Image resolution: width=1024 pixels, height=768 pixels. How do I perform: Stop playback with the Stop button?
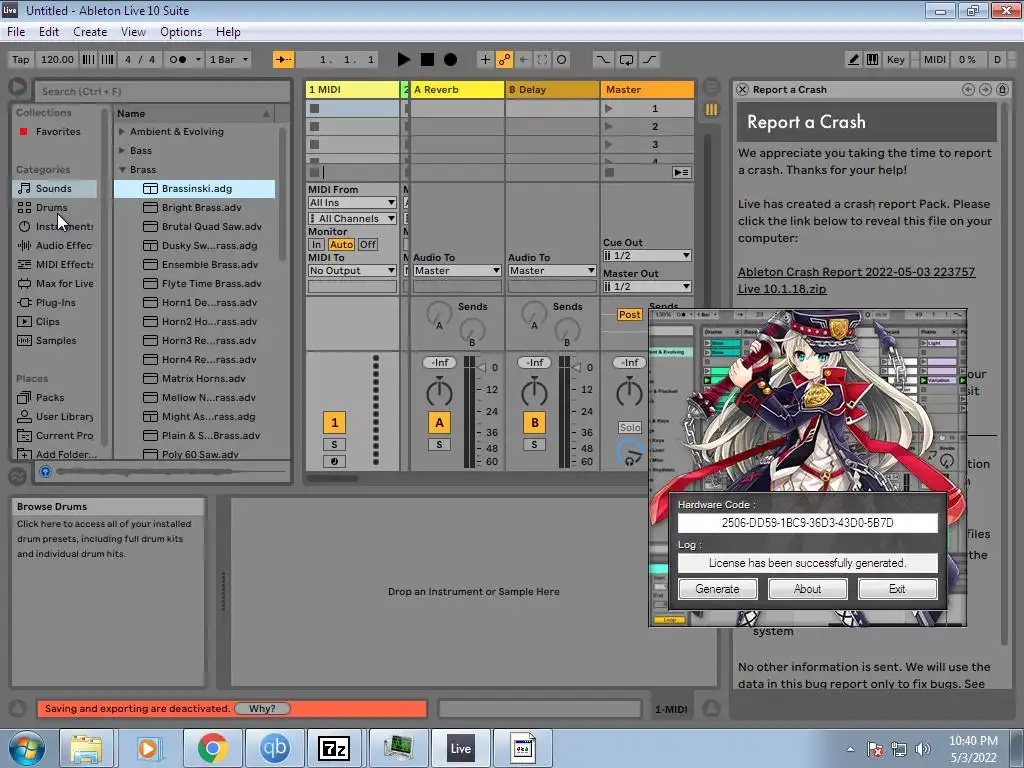coord(427,59)
